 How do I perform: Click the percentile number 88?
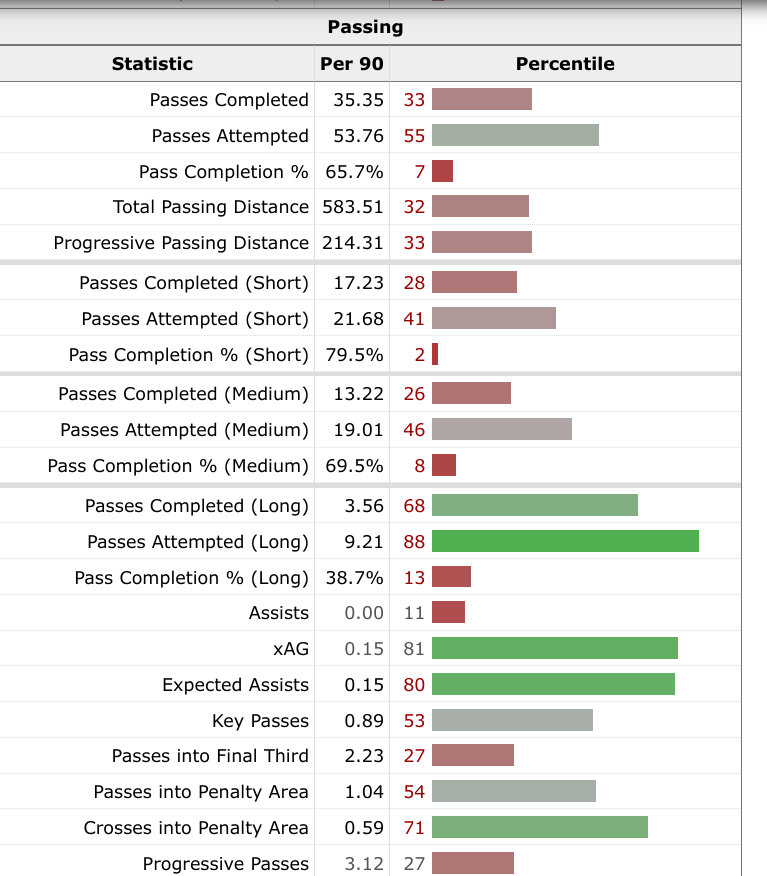[414, 542]
